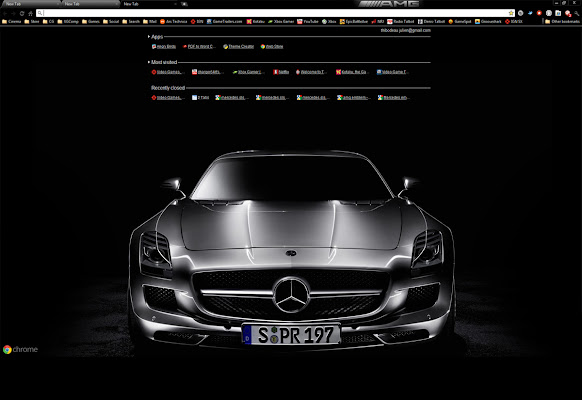This screenshot has width=582, height=400.
Task: Open the wrench settings menu
Action: 576,13
